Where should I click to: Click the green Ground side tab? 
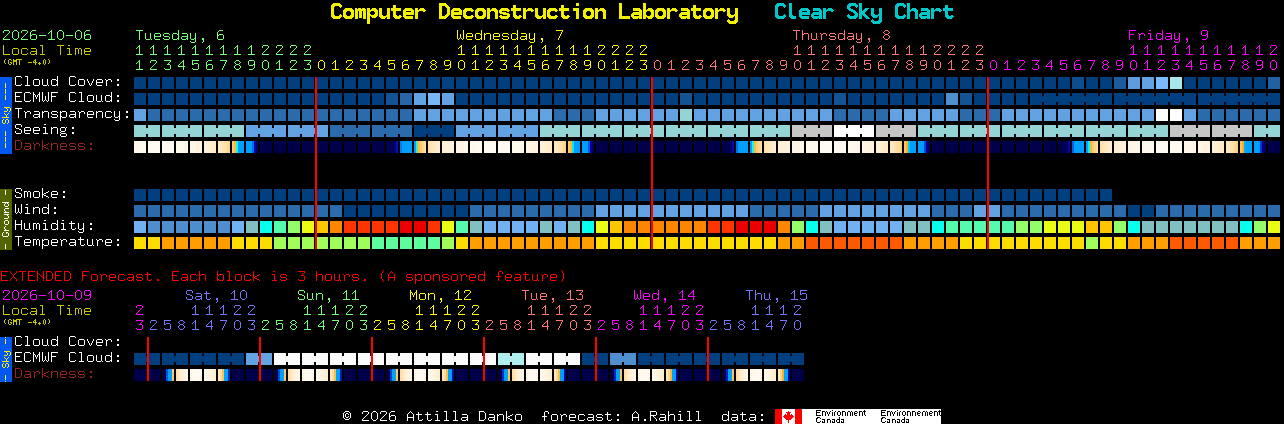point(5,218)
